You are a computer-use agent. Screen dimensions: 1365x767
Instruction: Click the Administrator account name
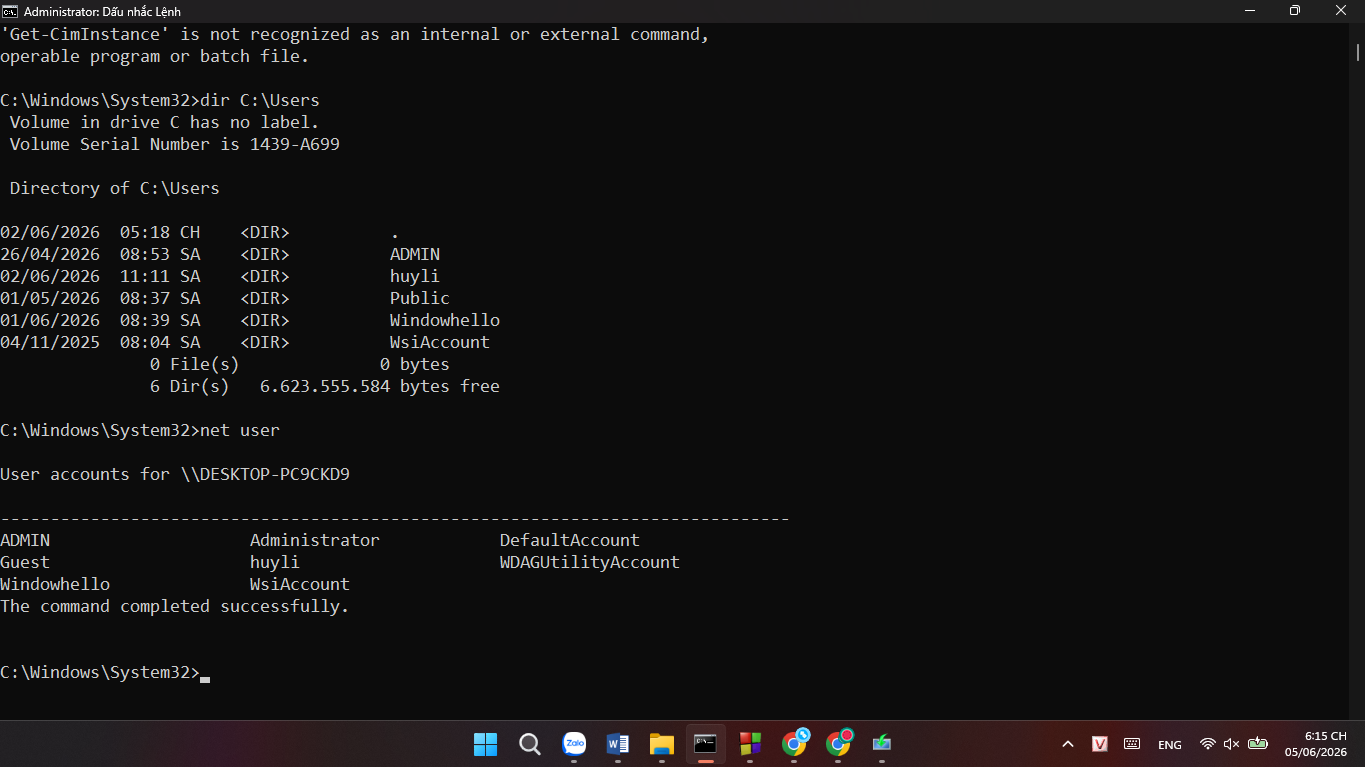pyautogui.click(x=315, y=540)
